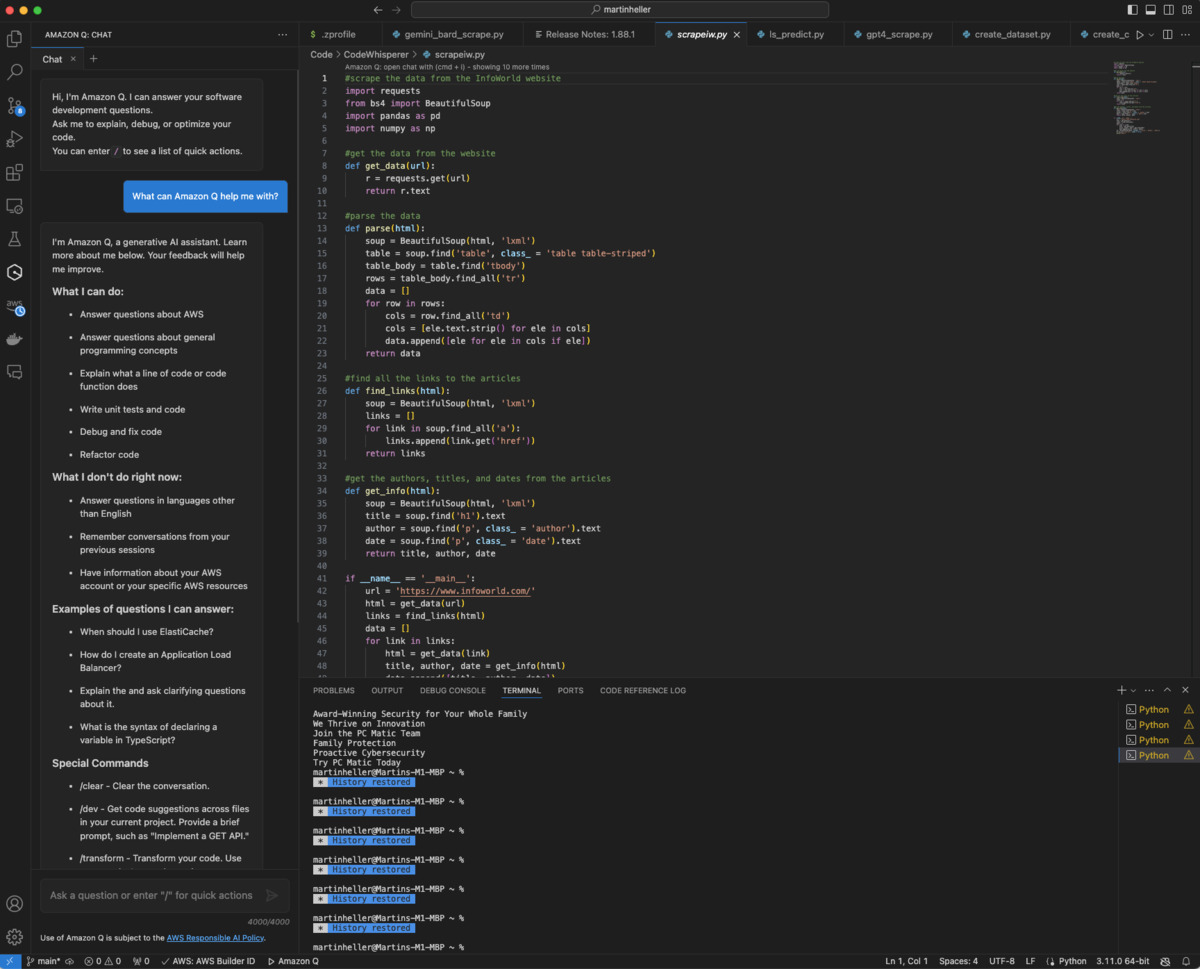This screenshot has height=969, width=1200.
Task: Toggle the bottom panel visibility
Action: [1149, 9]
